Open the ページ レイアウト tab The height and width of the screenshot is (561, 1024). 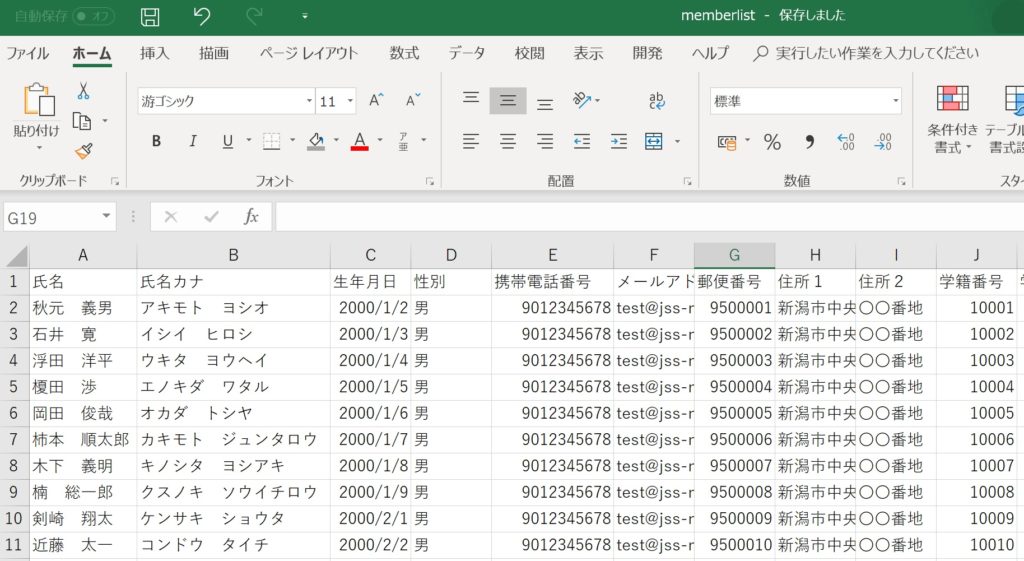pos(308,53)
